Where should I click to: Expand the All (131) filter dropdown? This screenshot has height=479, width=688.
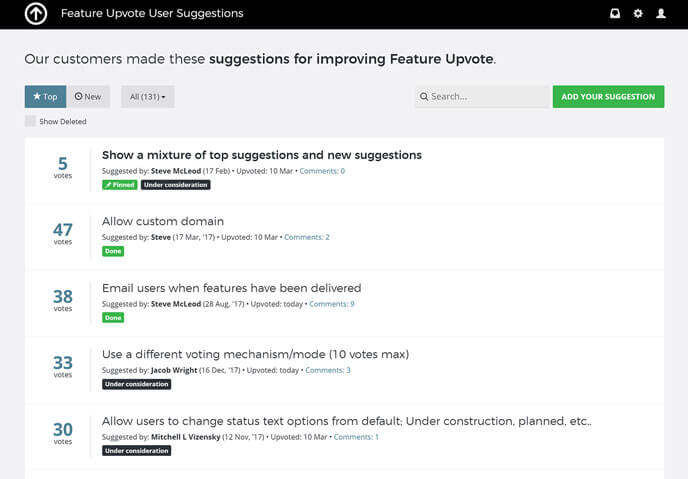(148, 97)
